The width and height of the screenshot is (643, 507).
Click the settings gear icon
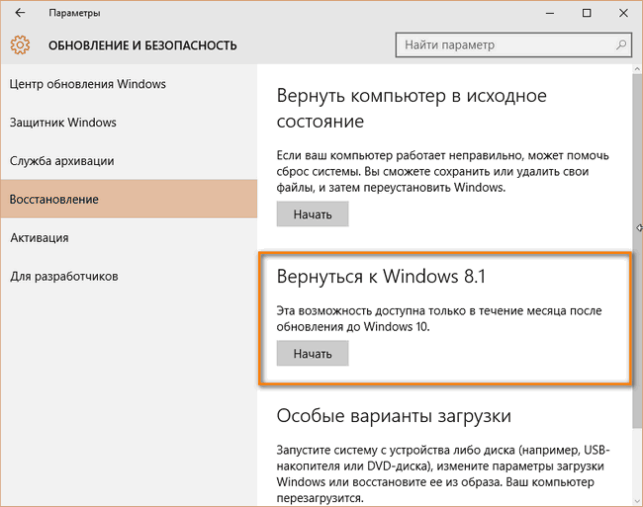(x=20, y=45)
